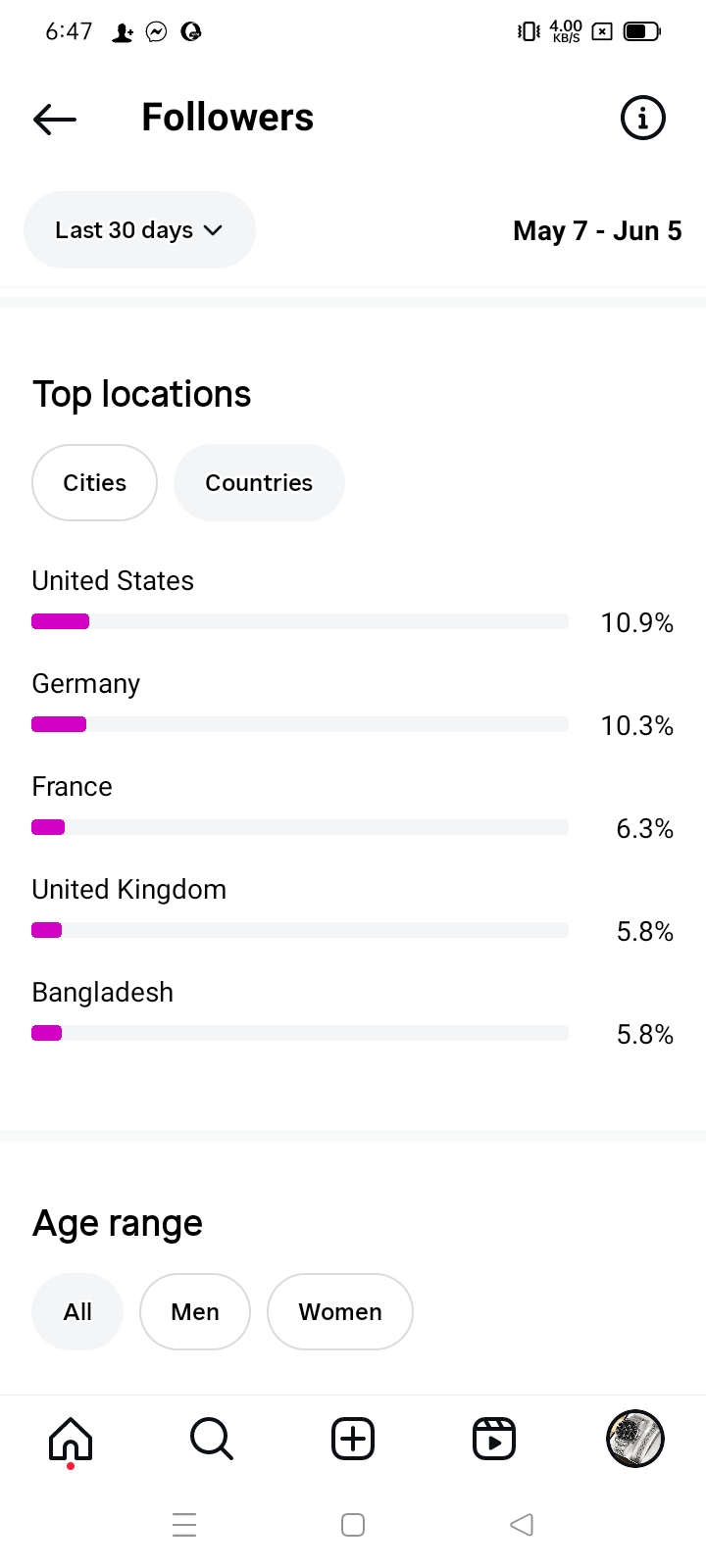The width and height of the screenshot is (706, 1568).
Task: Select the All age range filter
Action: tap(77, 1312)
